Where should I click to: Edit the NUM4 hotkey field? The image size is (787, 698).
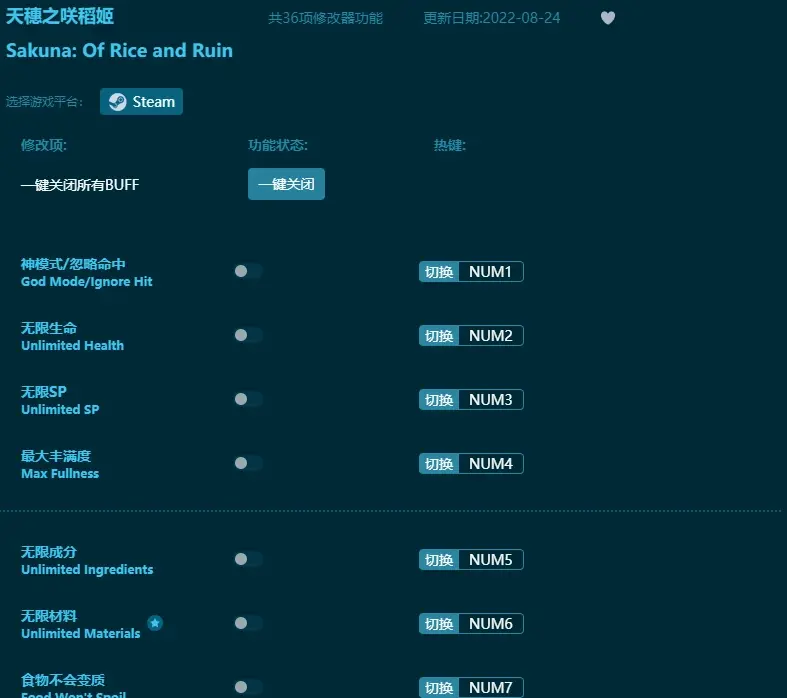pos(491,464)
